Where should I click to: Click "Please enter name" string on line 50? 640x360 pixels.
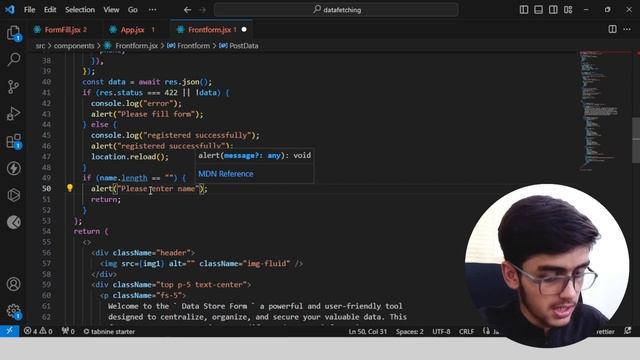click(158, 189)
